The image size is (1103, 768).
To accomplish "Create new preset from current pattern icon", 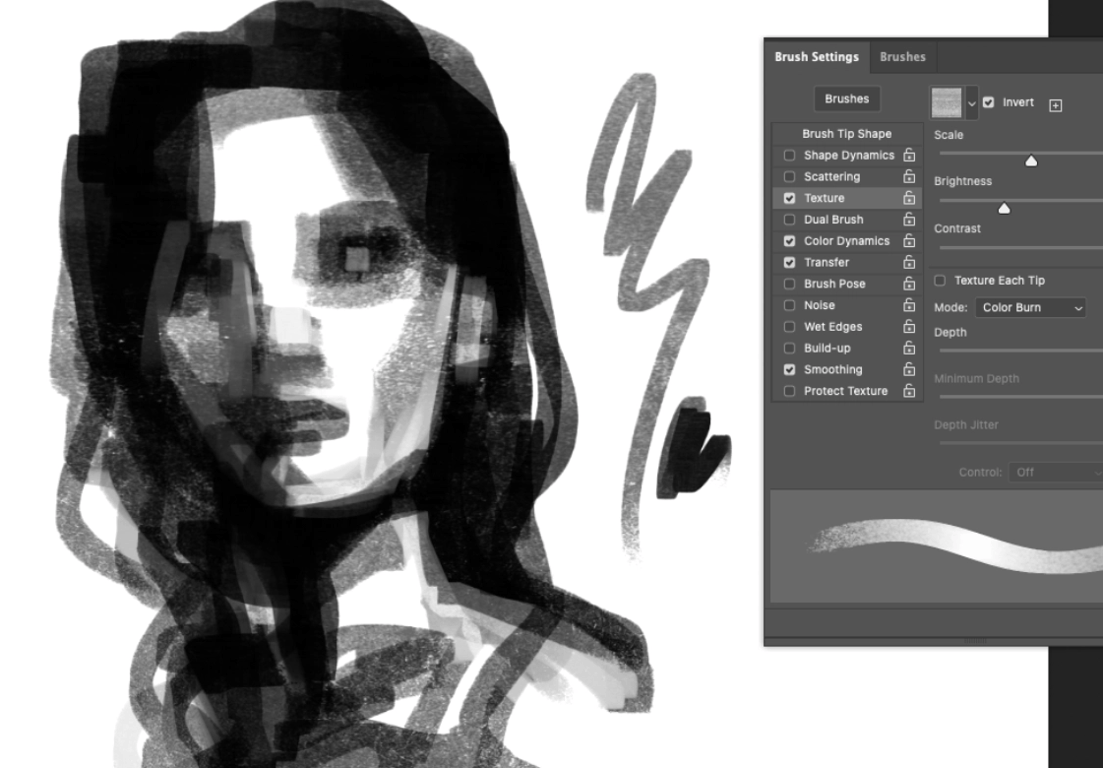I will (x=1055, y=105).
